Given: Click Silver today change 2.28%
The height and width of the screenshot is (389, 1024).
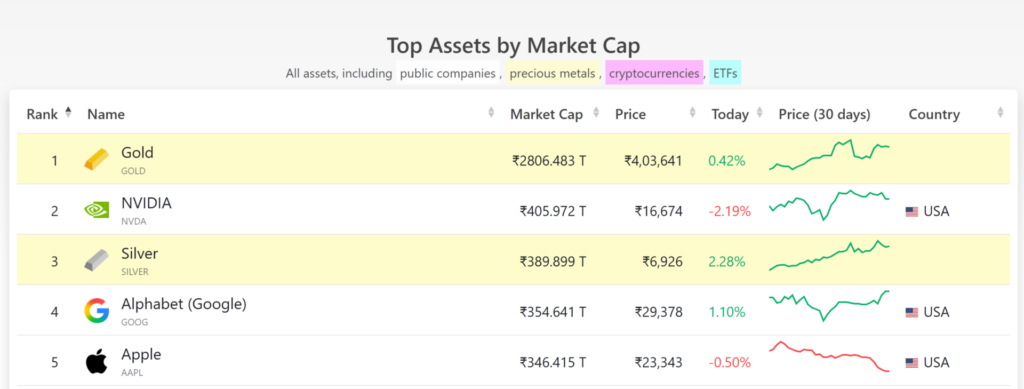Looking at the screenshot, I should (x=726, y=262).
